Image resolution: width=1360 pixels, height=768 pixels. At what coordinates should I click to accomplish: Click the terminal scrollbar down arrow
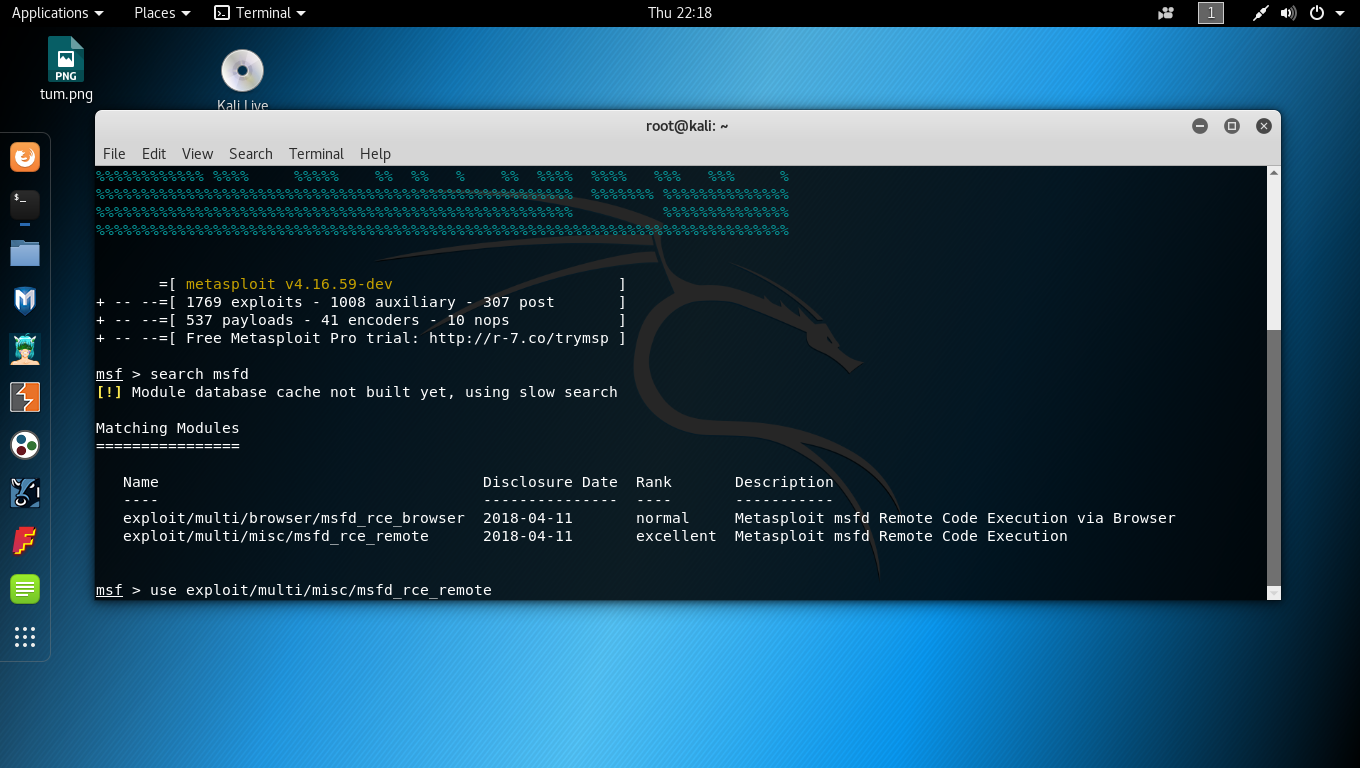1273,593
